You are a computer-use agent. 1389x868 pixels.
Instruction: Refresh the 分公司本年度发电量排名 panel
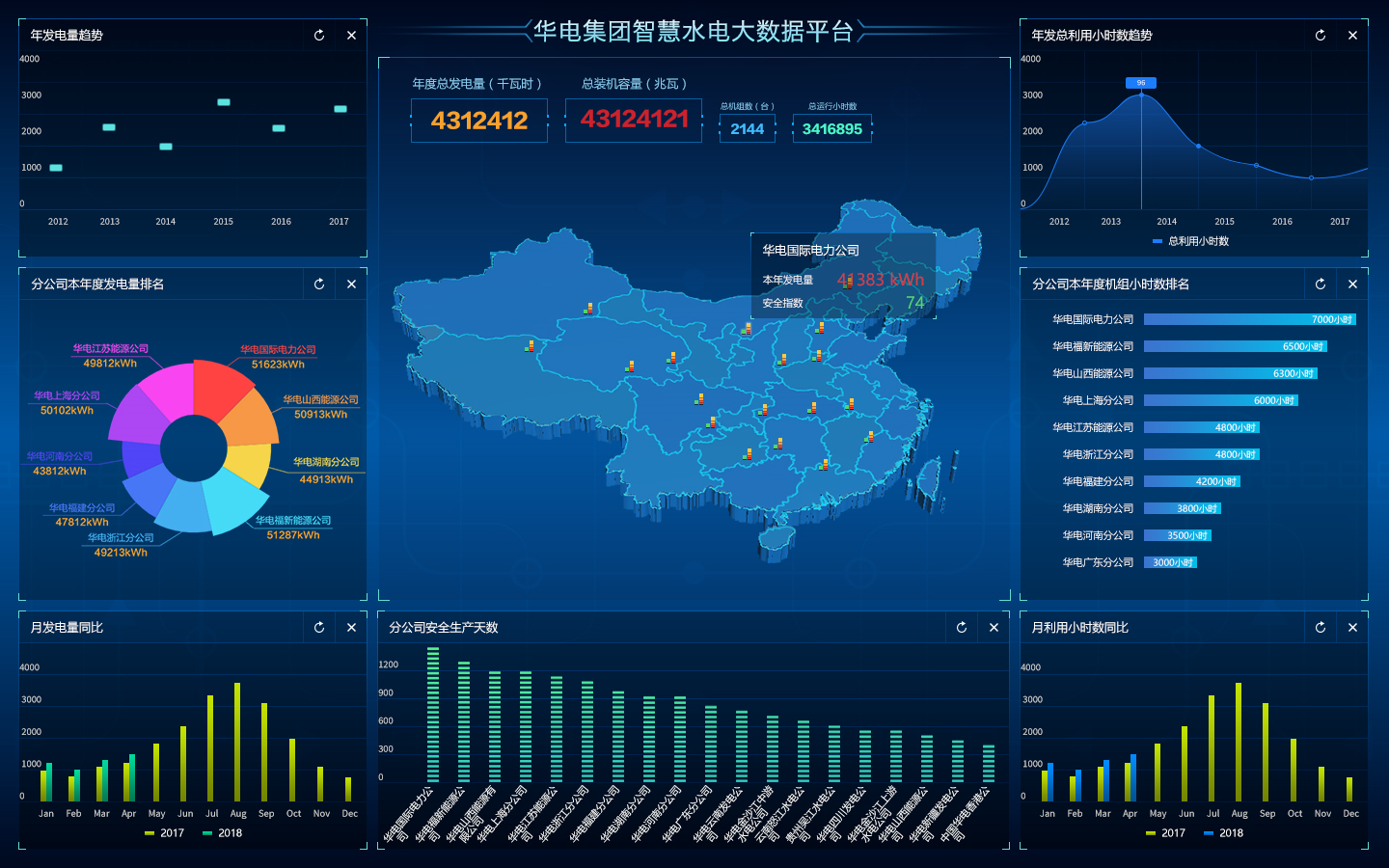point(319,285)
